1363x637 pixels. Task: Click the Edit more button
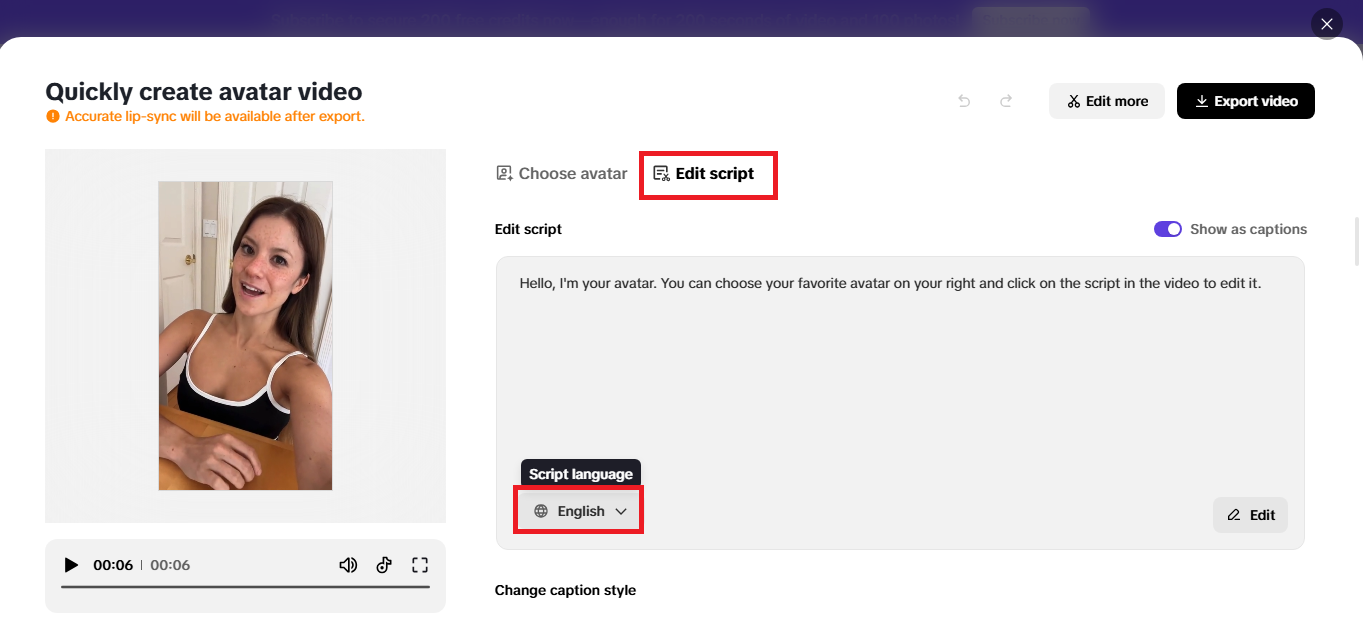pos(1106,101)
